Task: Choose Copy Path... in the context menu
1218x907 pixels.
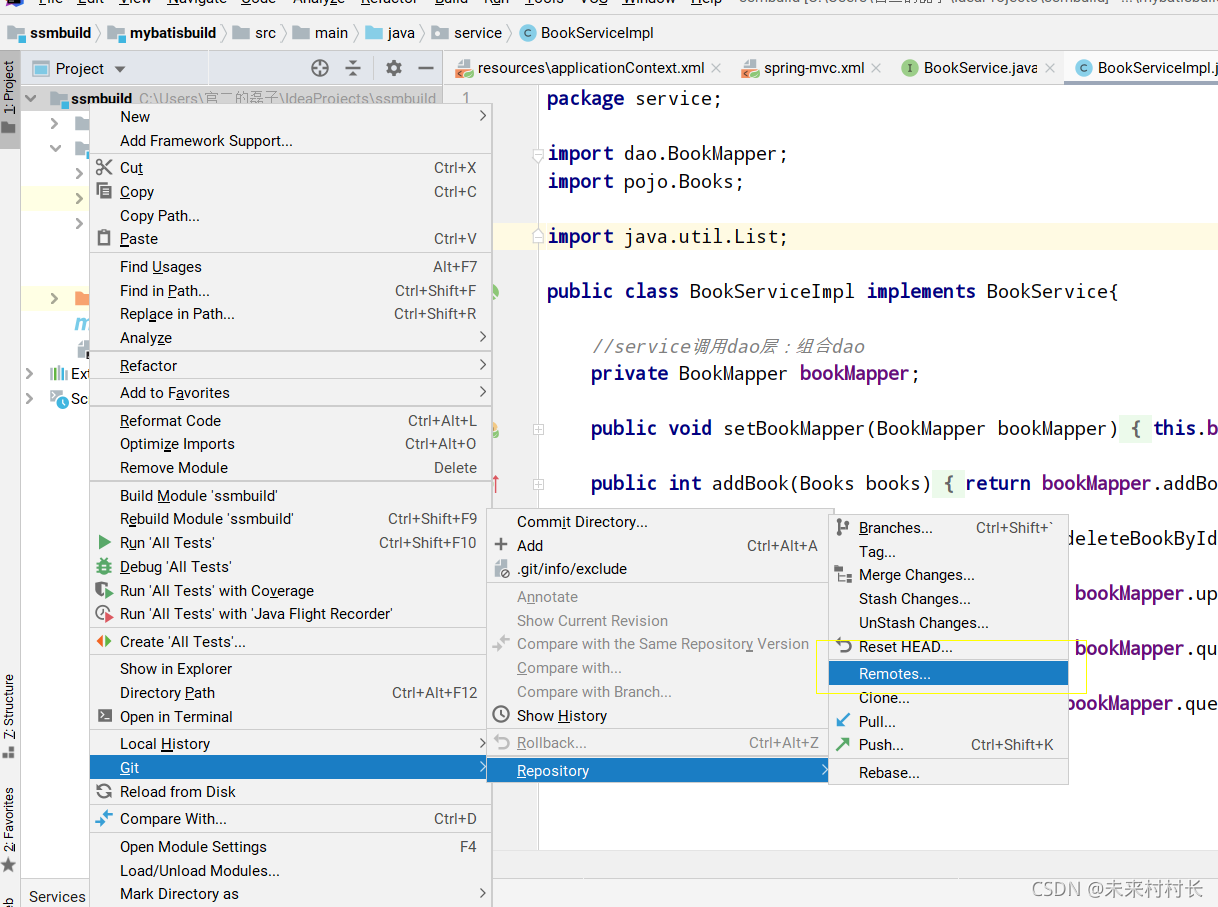Action: [x=291, y=216]
